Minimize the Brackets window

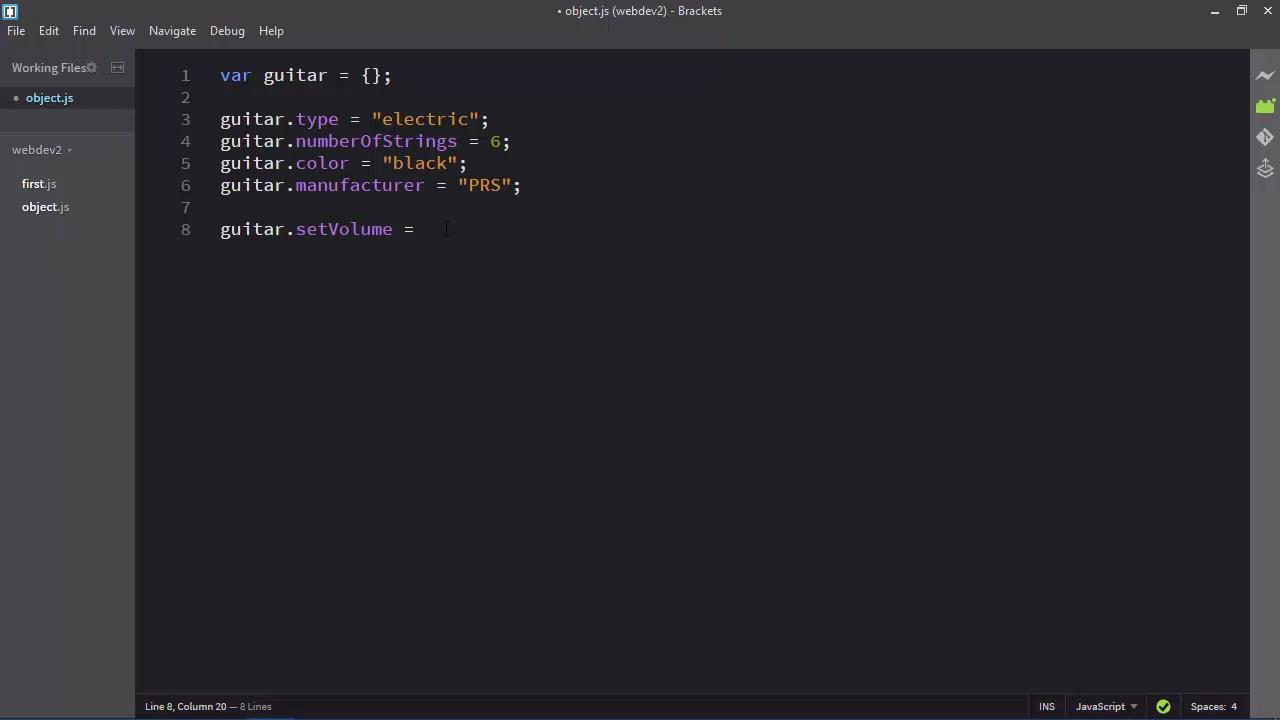(x=1215, y=11)
